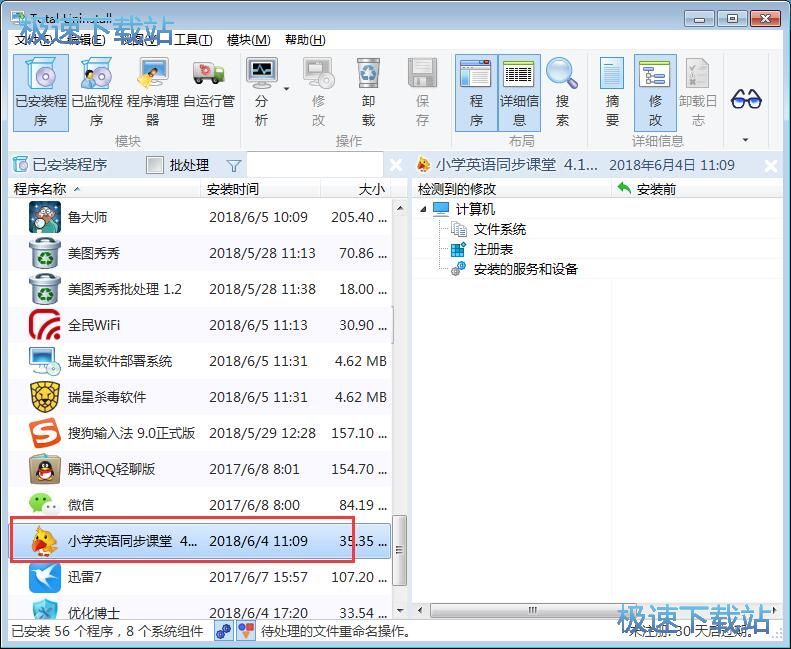The image size is (791, 649).
Task: Select 全民WiFi in the program list
Action: [200, 325]
